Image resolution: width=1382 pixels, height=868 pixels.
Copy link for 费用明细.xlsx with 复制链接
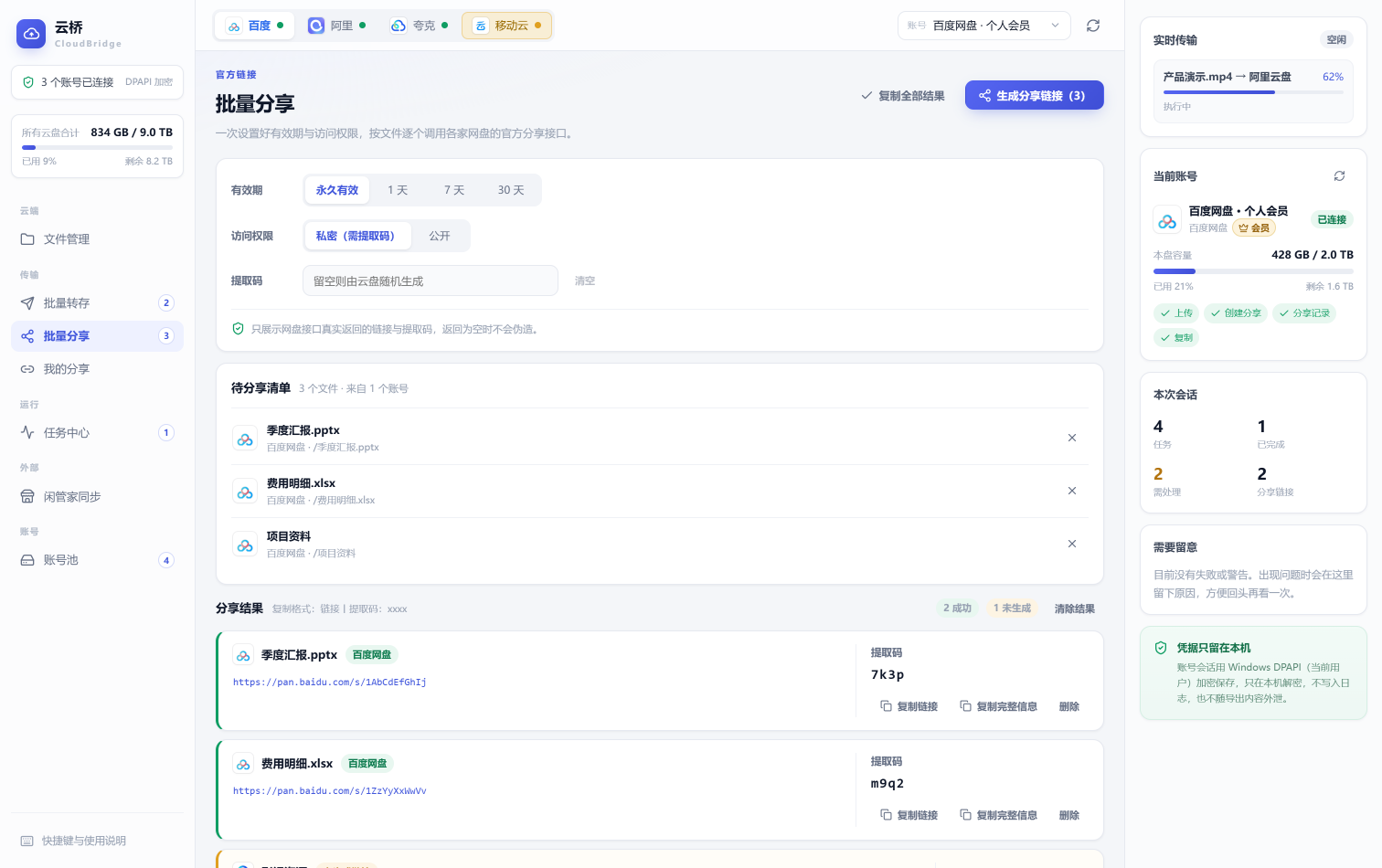click(909, 815)
